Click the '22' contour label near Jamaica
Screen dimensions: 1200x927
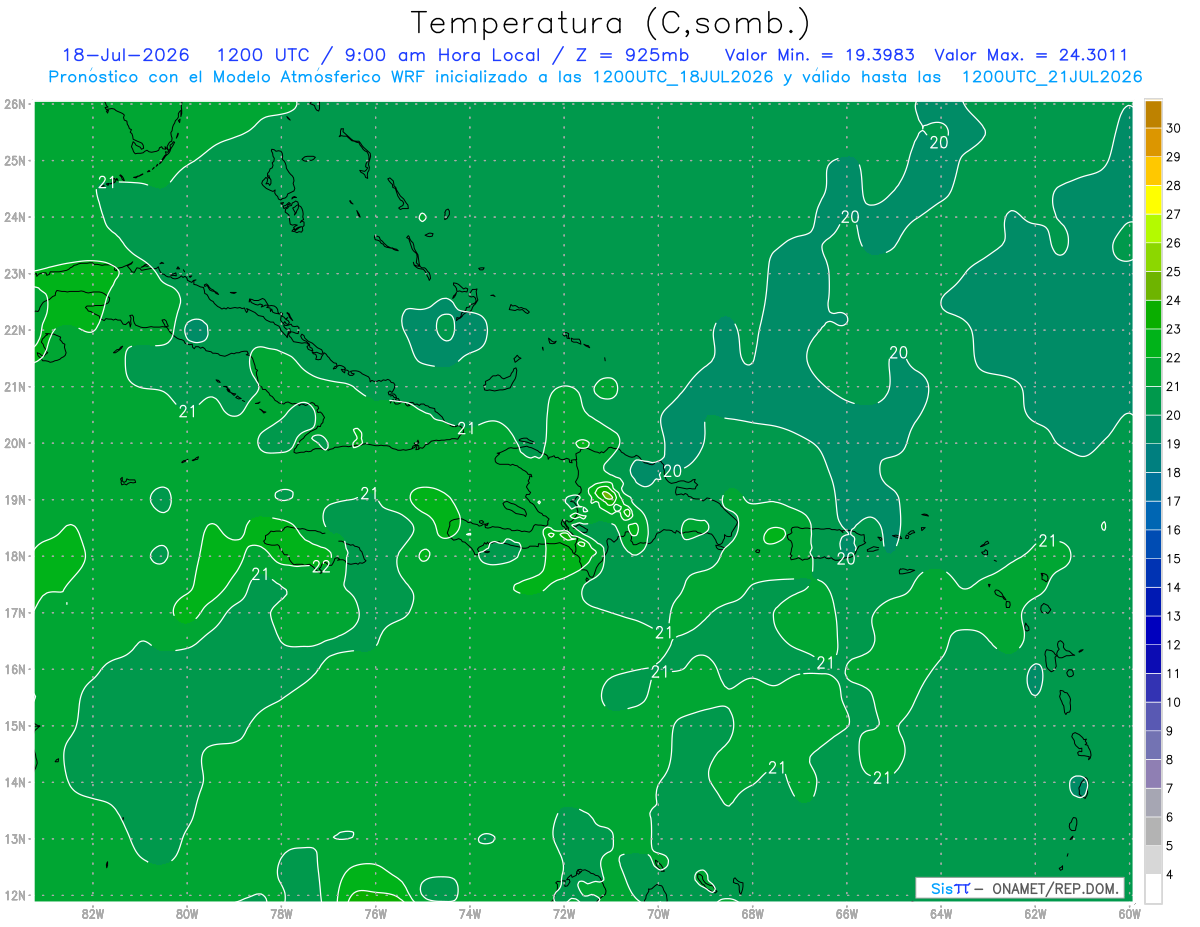pos(321,567)
